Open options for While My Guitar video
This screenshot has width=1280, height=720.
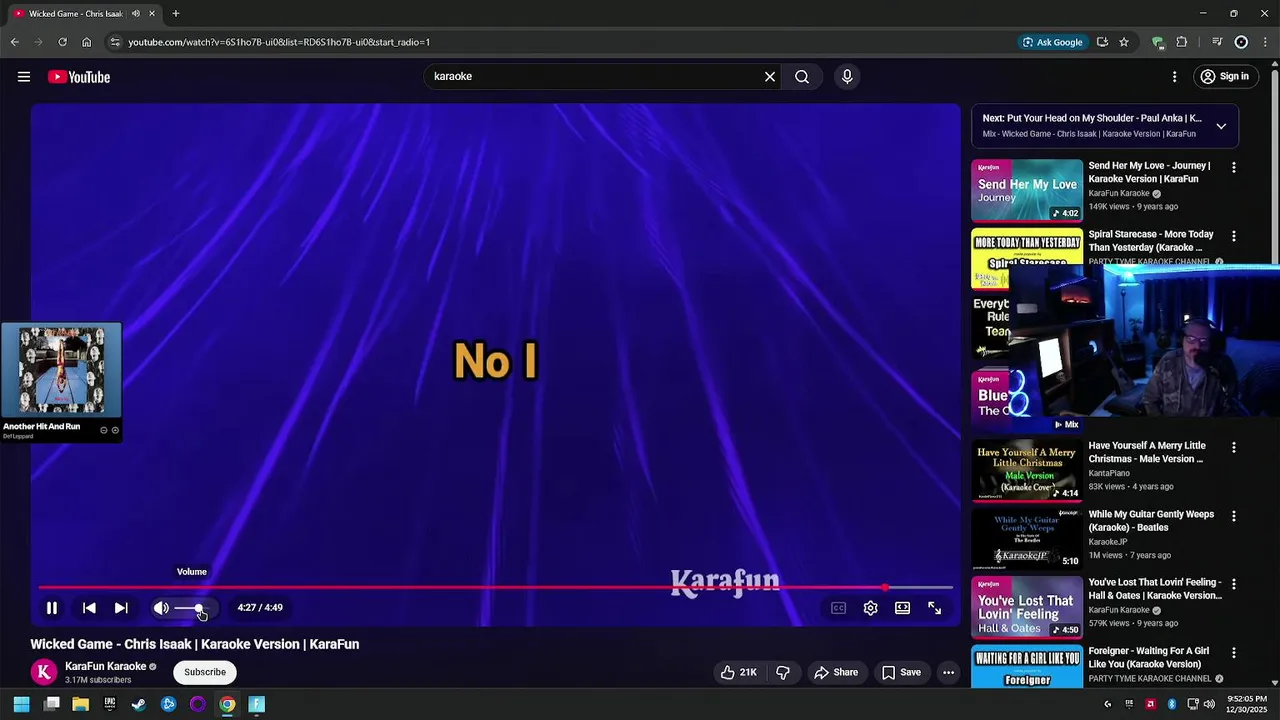tap(1234, 516)
